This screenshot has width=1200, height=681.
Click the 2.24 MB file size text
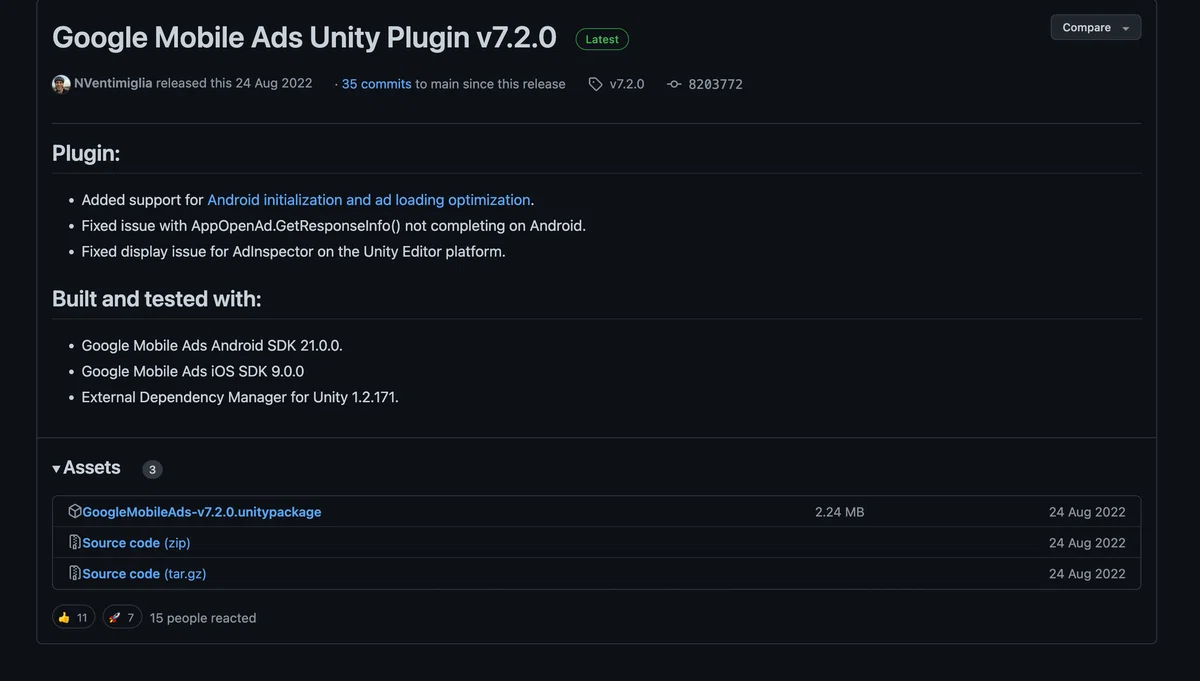839,512
